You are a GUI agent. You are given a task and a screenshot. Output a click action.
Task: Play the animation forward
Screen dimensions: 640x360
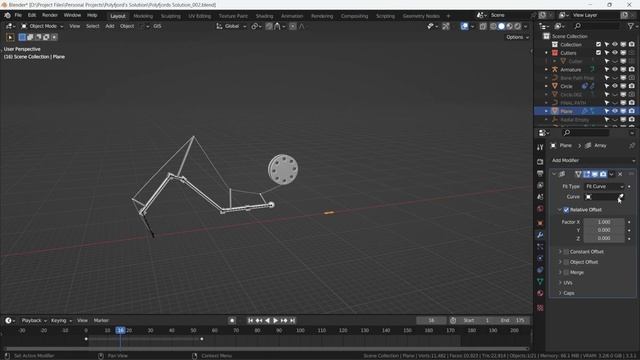click(276, 321)
